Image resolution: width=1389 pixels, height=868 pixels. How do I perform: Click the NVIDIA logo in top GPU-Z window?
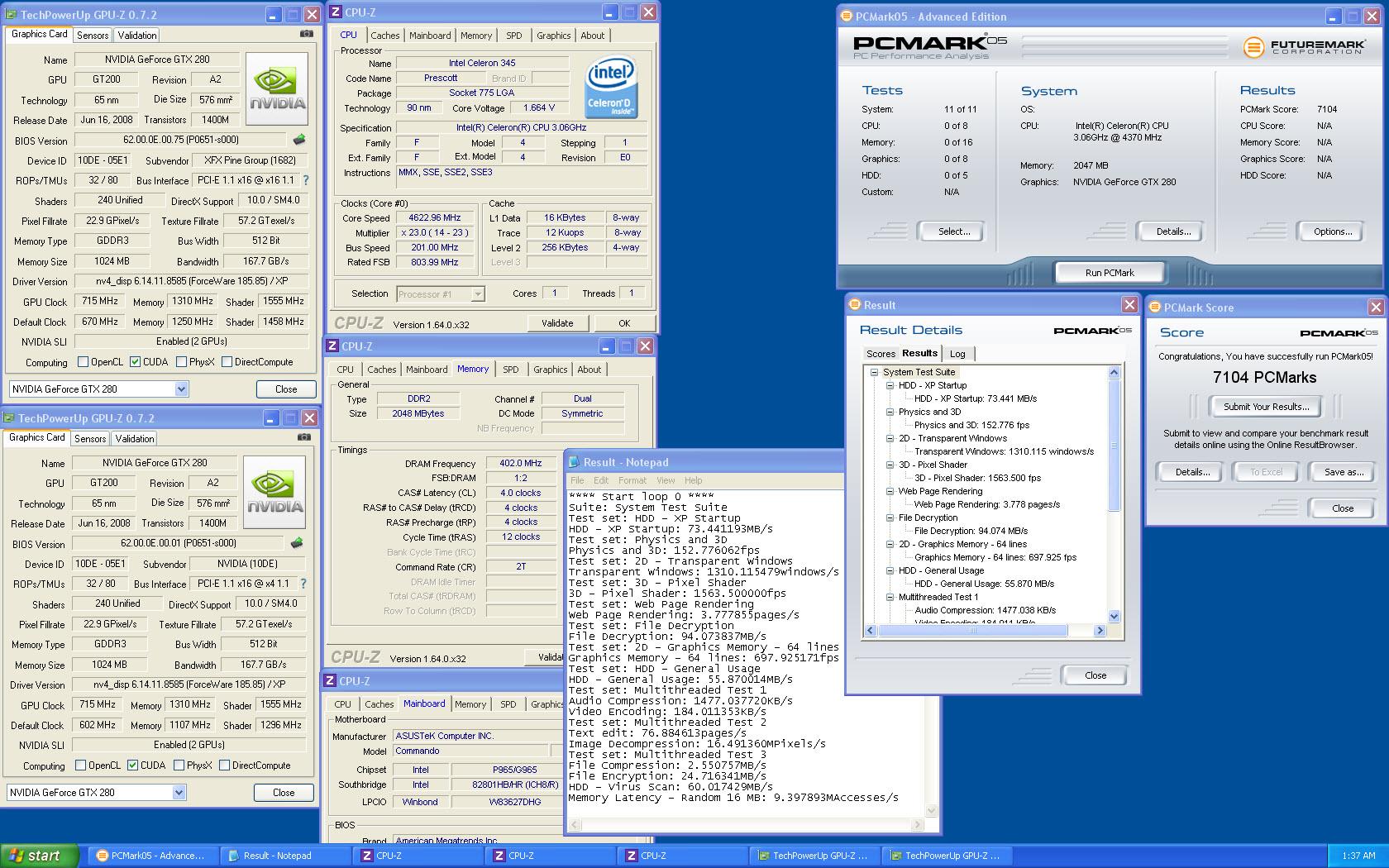[278, 88]
